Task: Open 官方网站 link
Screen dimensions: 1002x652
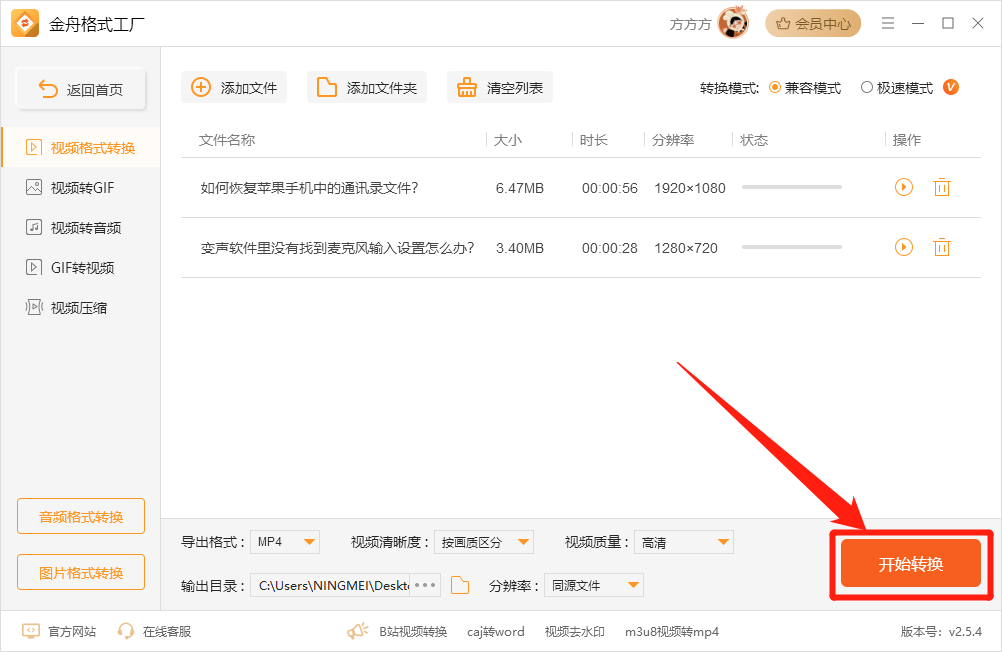Action: tap(59, 632)
